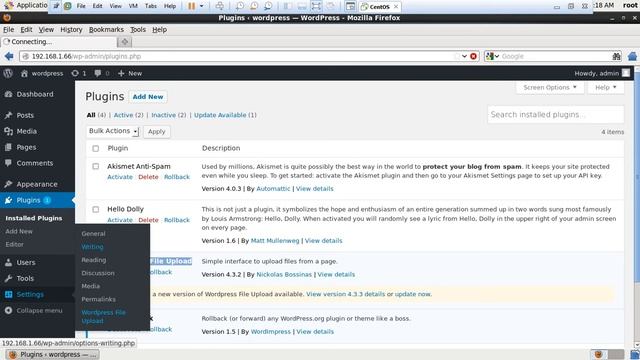
Task: Stop page loading with red X button
Action: [473, 56]
